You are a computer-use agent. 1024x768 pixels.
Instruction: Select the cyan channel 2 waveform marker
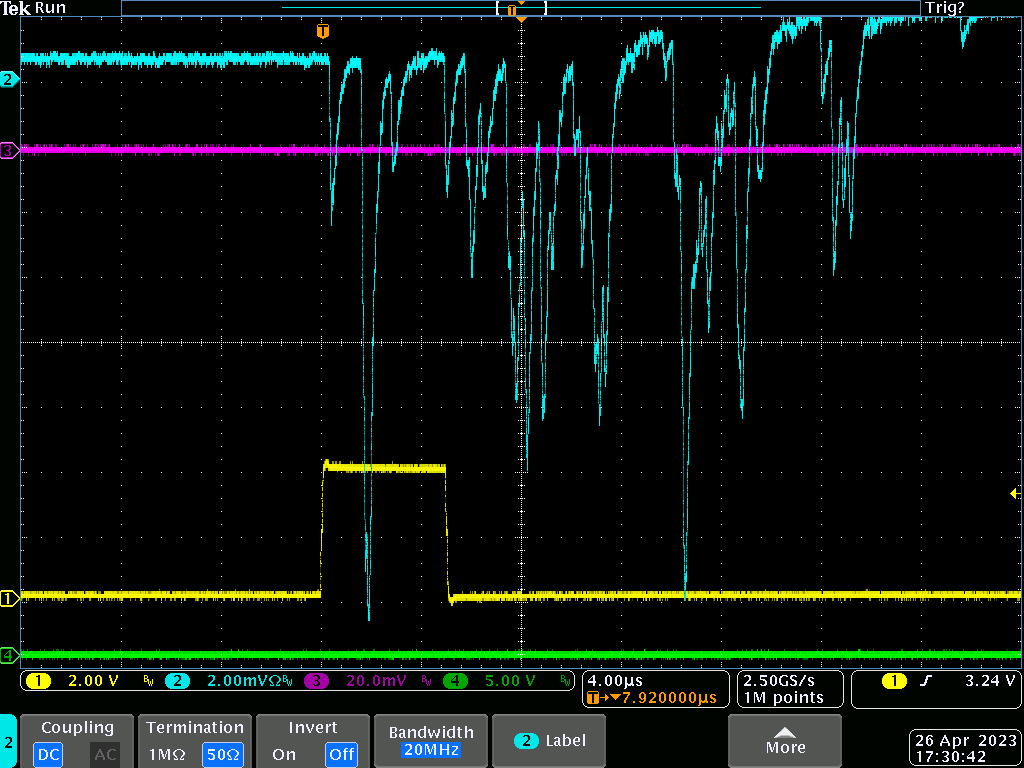pyautogui.click(x=8, y=79)
